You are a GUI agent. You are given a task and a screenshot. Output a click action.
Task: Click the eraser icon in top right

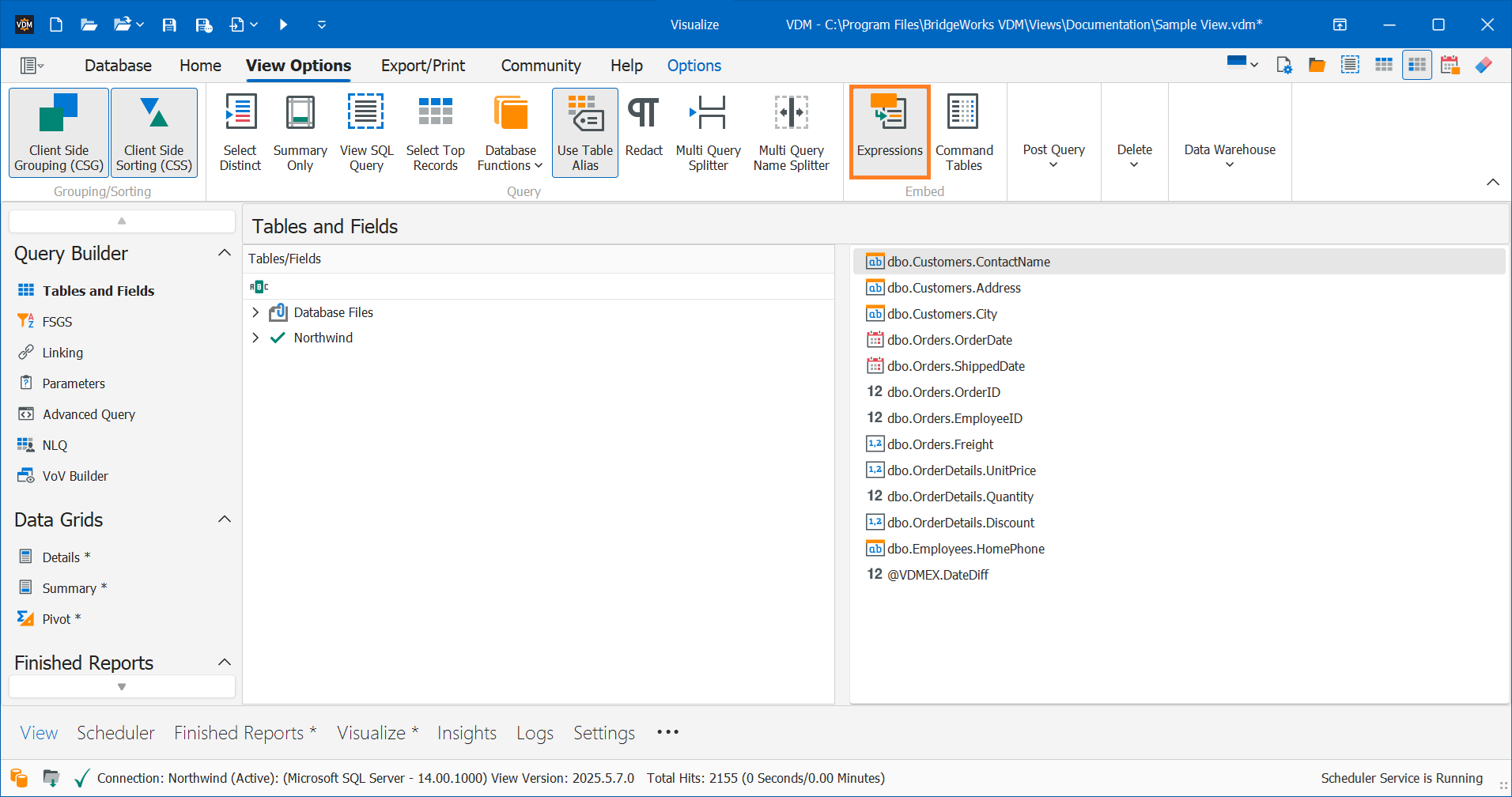[1484, 65]
